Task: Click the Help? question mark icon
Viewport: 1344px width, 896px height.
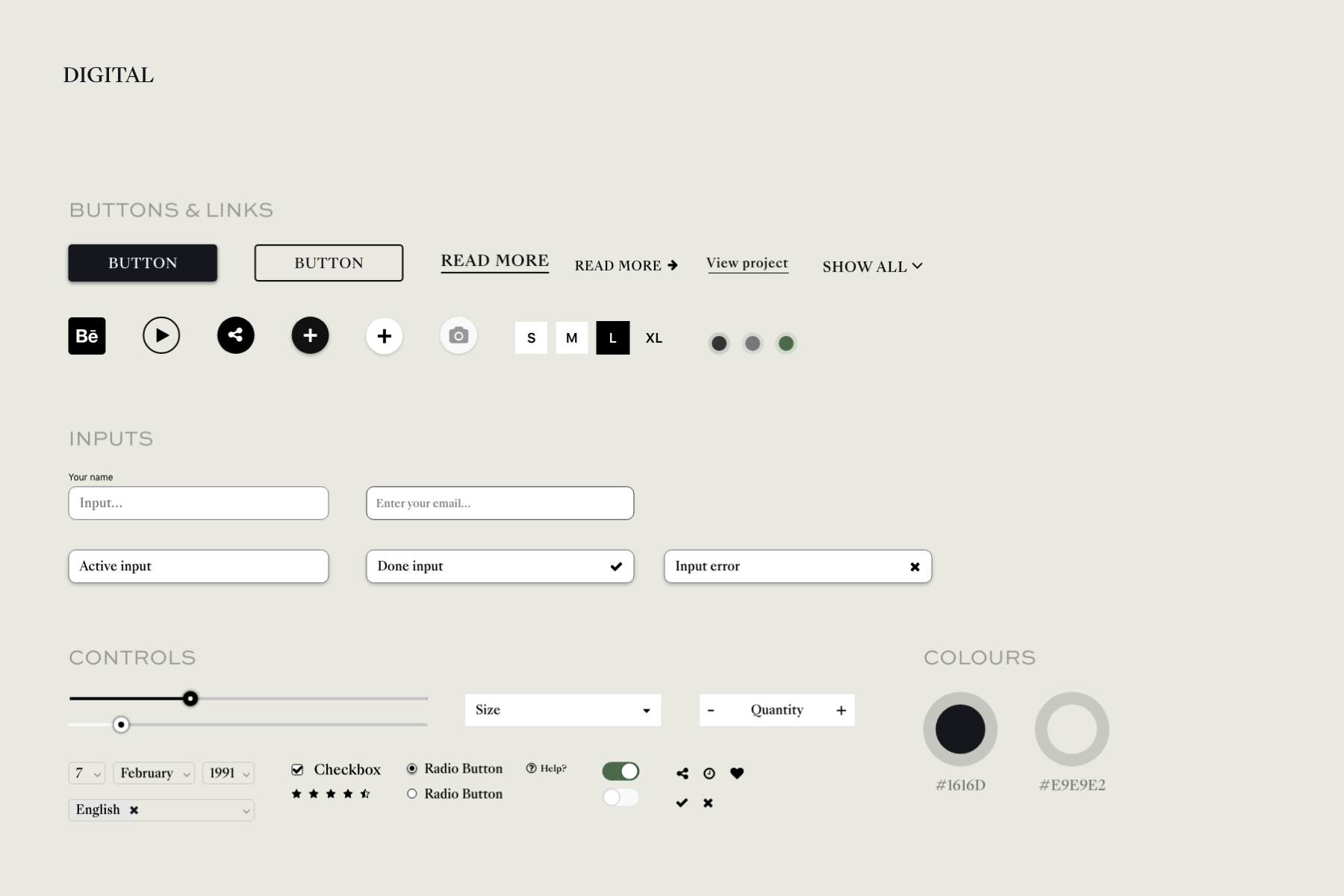Action: (531, 768)
